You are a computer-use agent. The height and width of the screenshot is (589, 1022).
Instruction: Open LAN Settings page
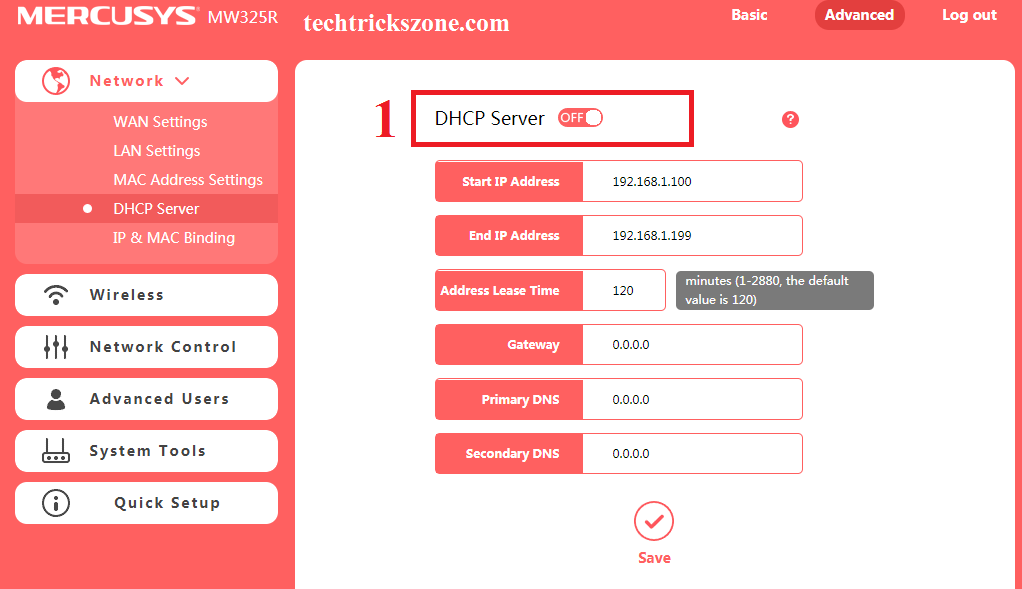click(x=156, y=151)
